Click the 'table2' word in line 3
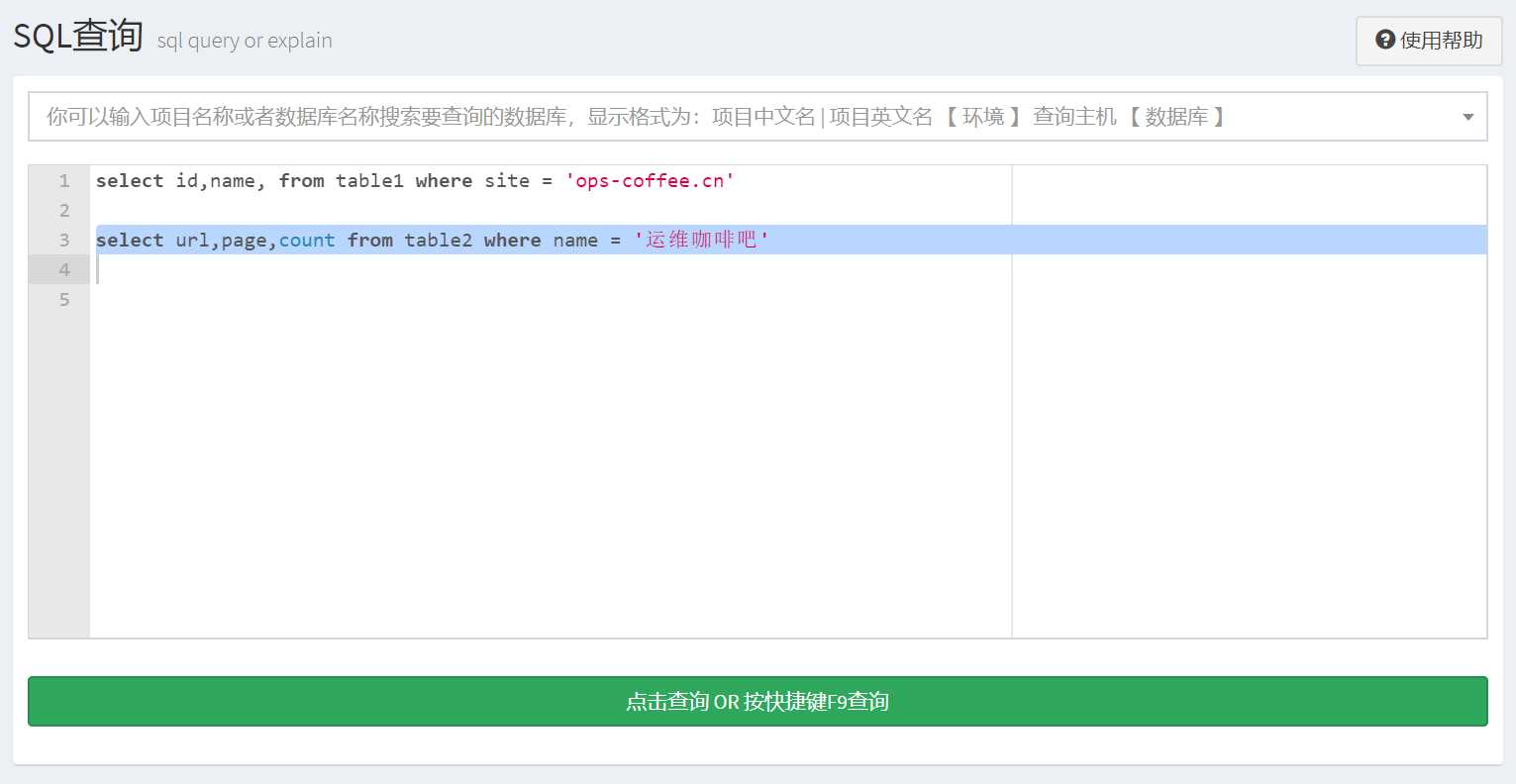Image resolution: width=1516 pixels, height=784 pixels. click(438, 241)
